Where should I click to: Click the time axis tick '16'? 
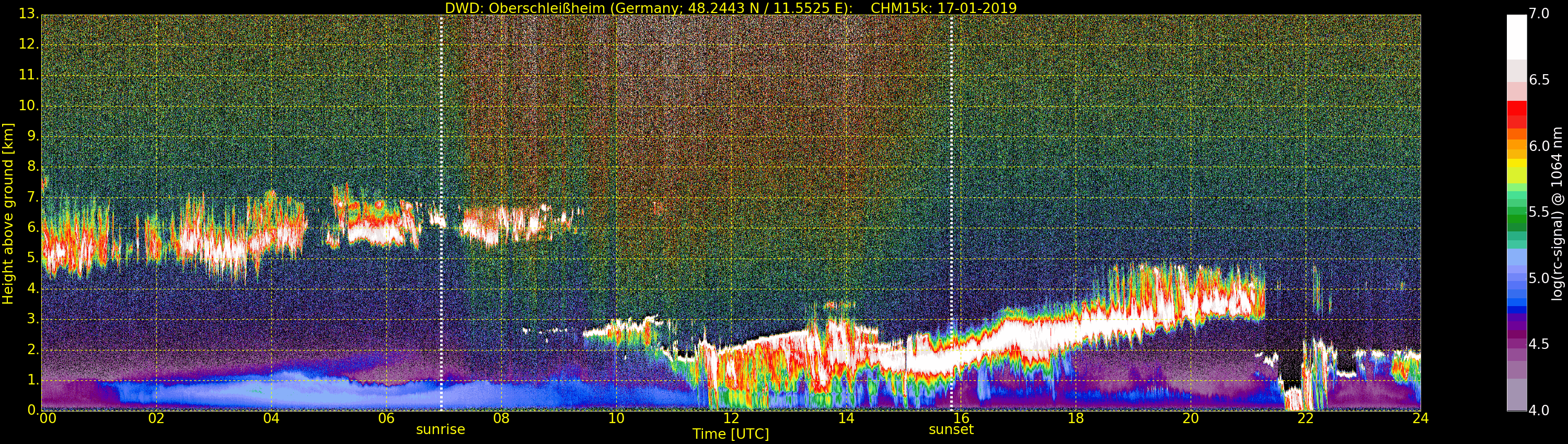pyautogui.click(x=961, y=418)
